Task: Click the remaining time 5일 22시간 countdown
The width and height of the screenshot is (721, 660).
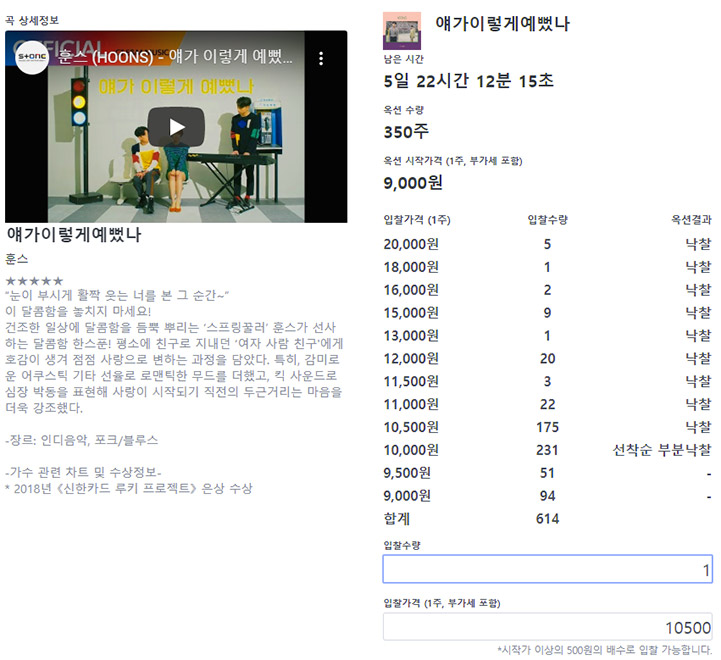Action: click(469, 81)
